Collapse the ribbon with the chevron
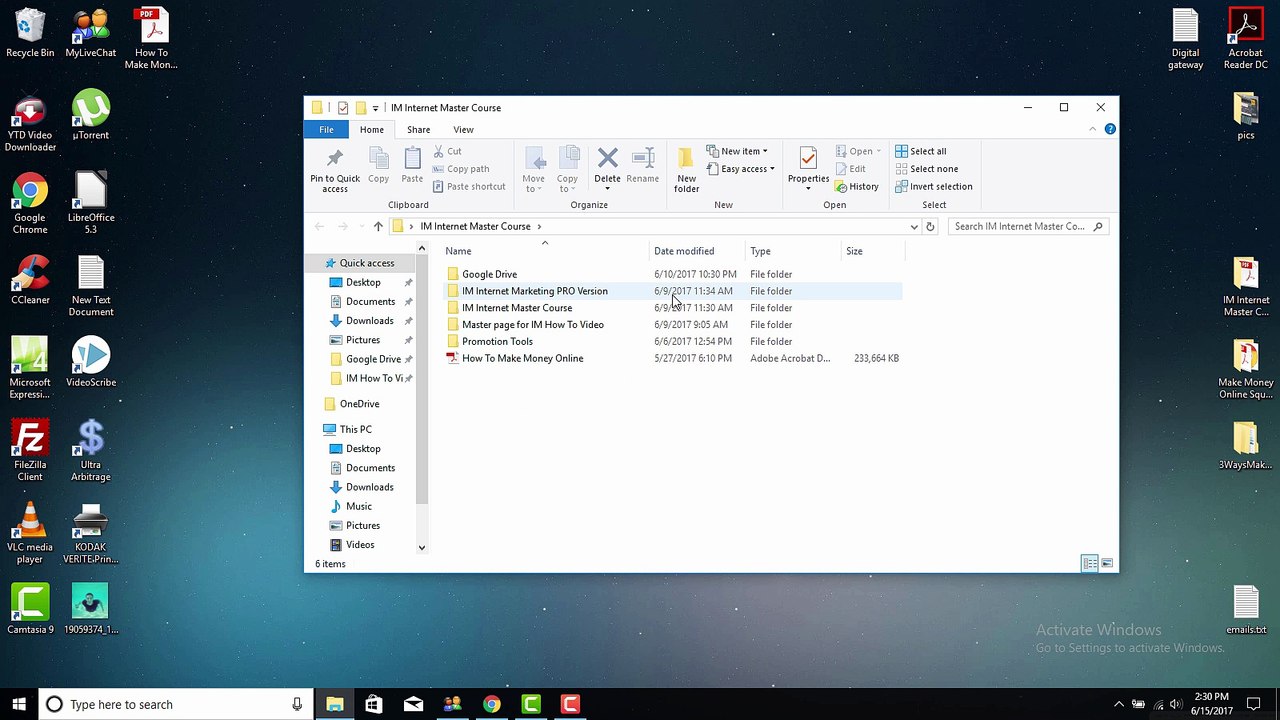 (1092, 129)
